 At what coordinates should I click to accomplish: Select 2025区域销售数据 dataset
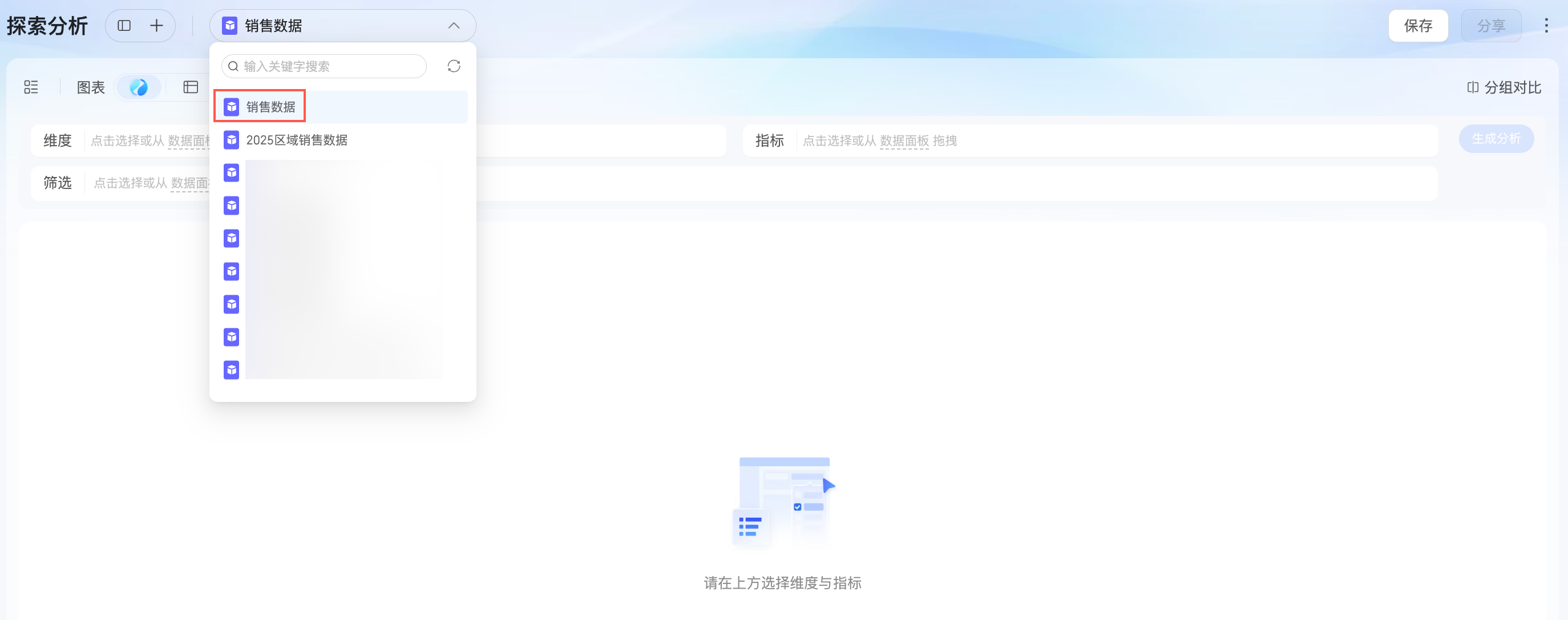[x=297, y=140]
